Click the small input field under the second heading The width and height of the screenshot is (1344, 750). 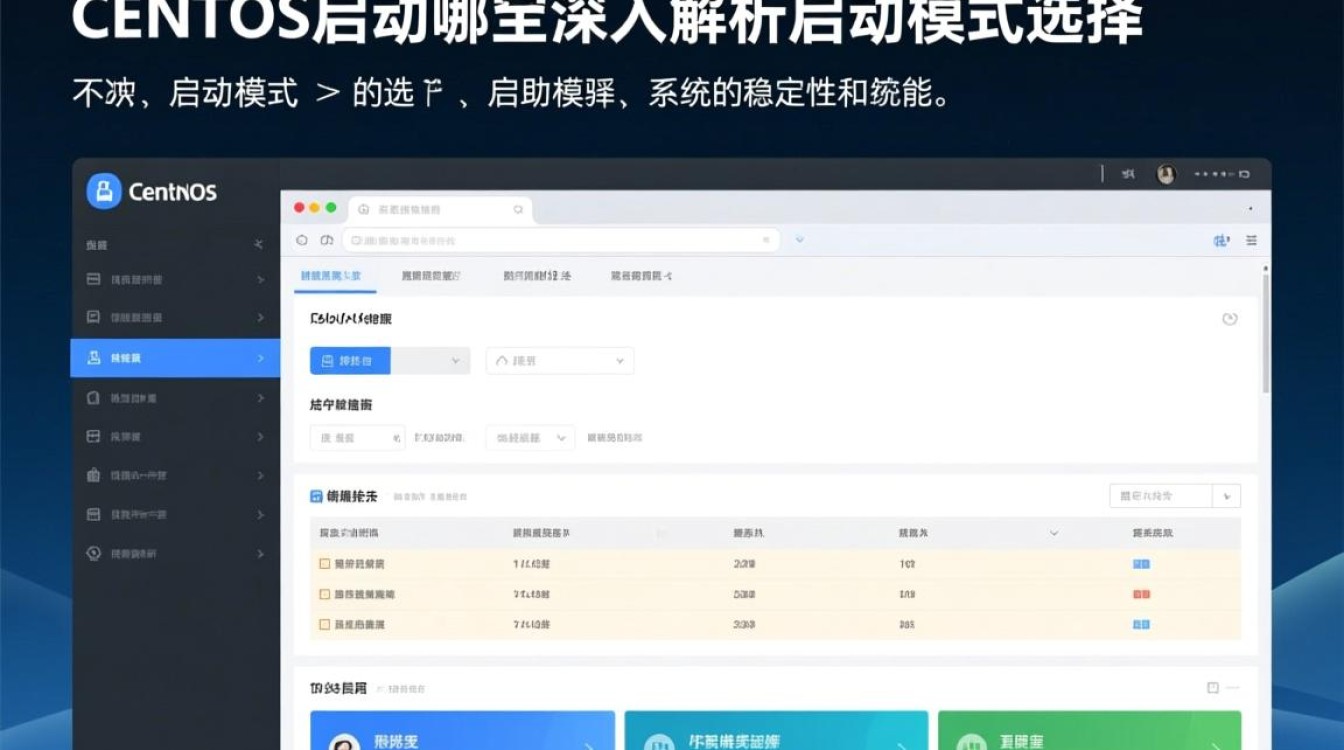[x=357, y=437]
